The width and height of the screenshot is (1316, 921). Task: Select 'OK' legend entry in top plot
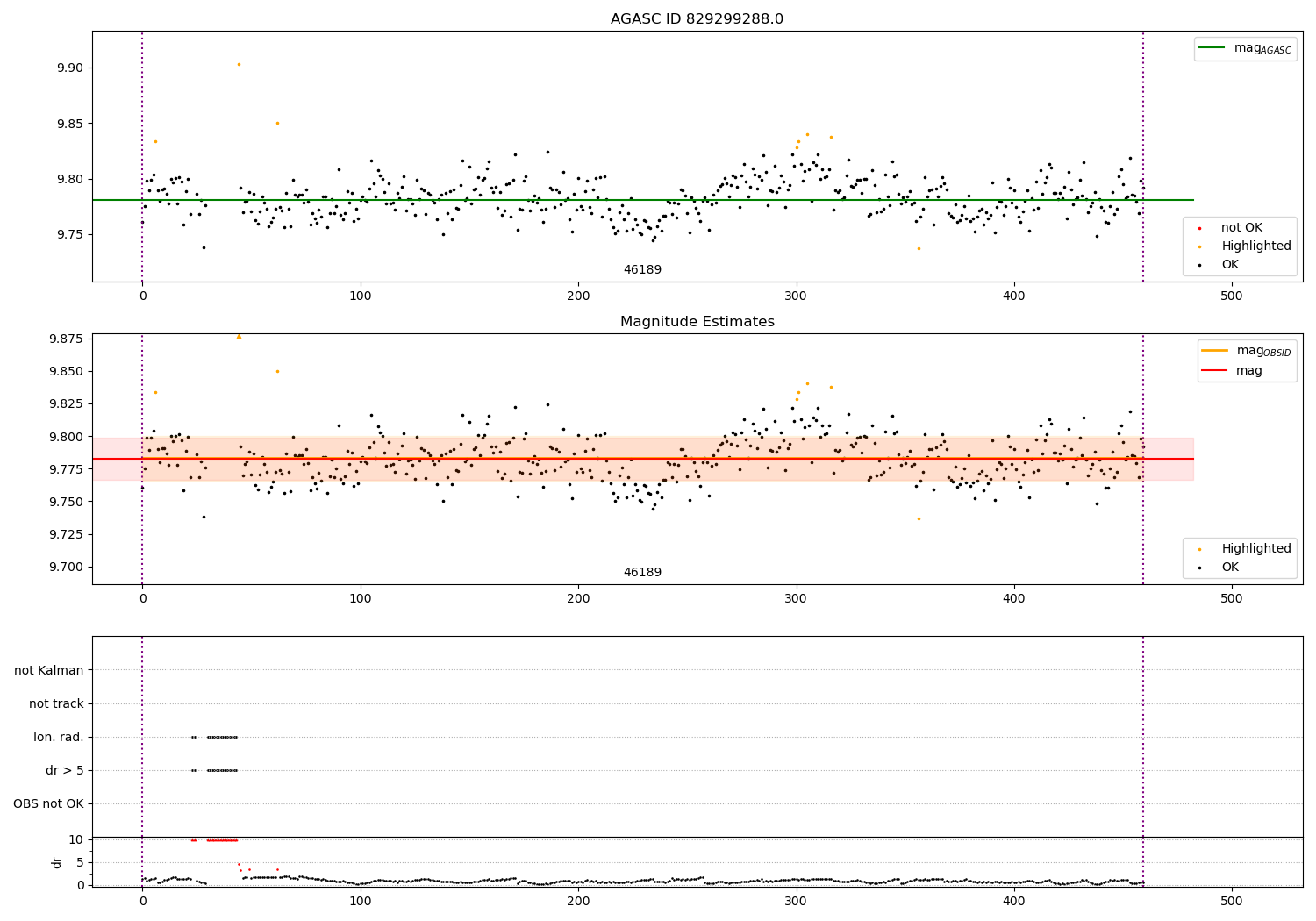pos(1230,264)
